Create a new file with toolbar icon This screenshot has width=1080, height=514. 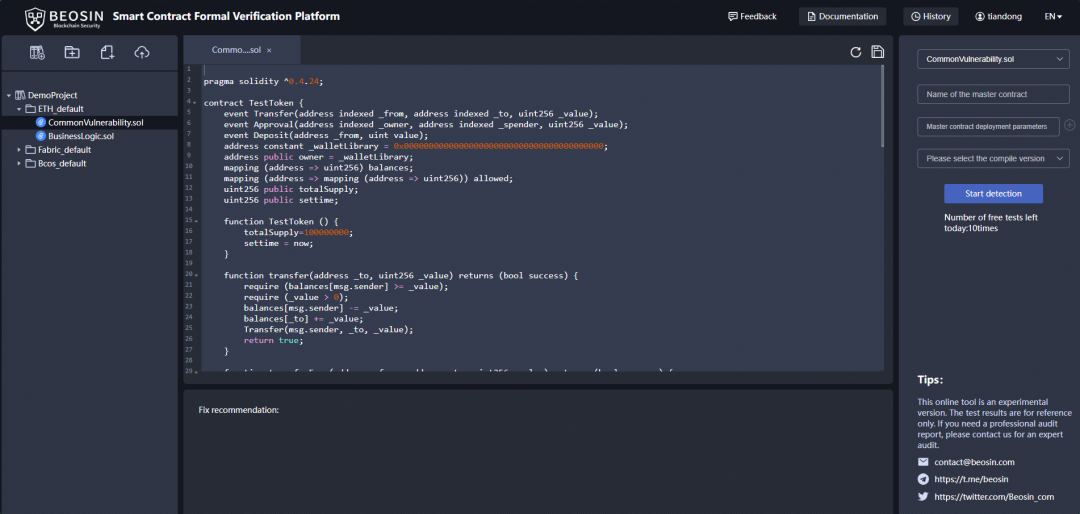point(107,52)
